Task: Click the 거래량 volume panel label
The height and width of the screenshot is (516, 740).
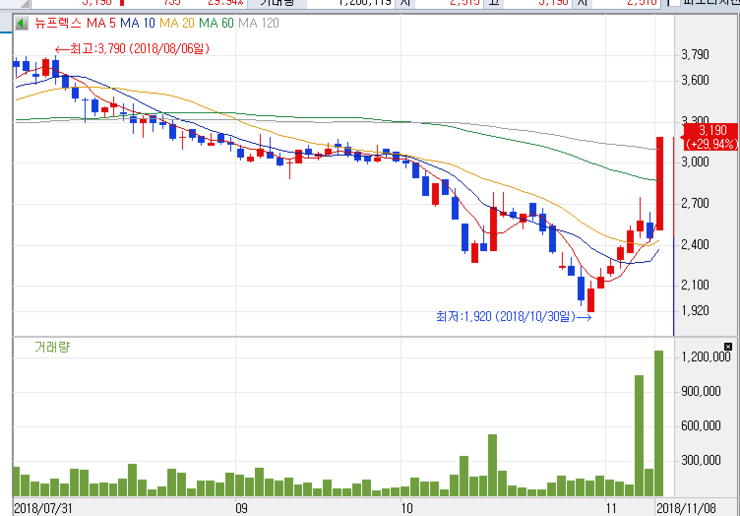Action: click(52, 347)
